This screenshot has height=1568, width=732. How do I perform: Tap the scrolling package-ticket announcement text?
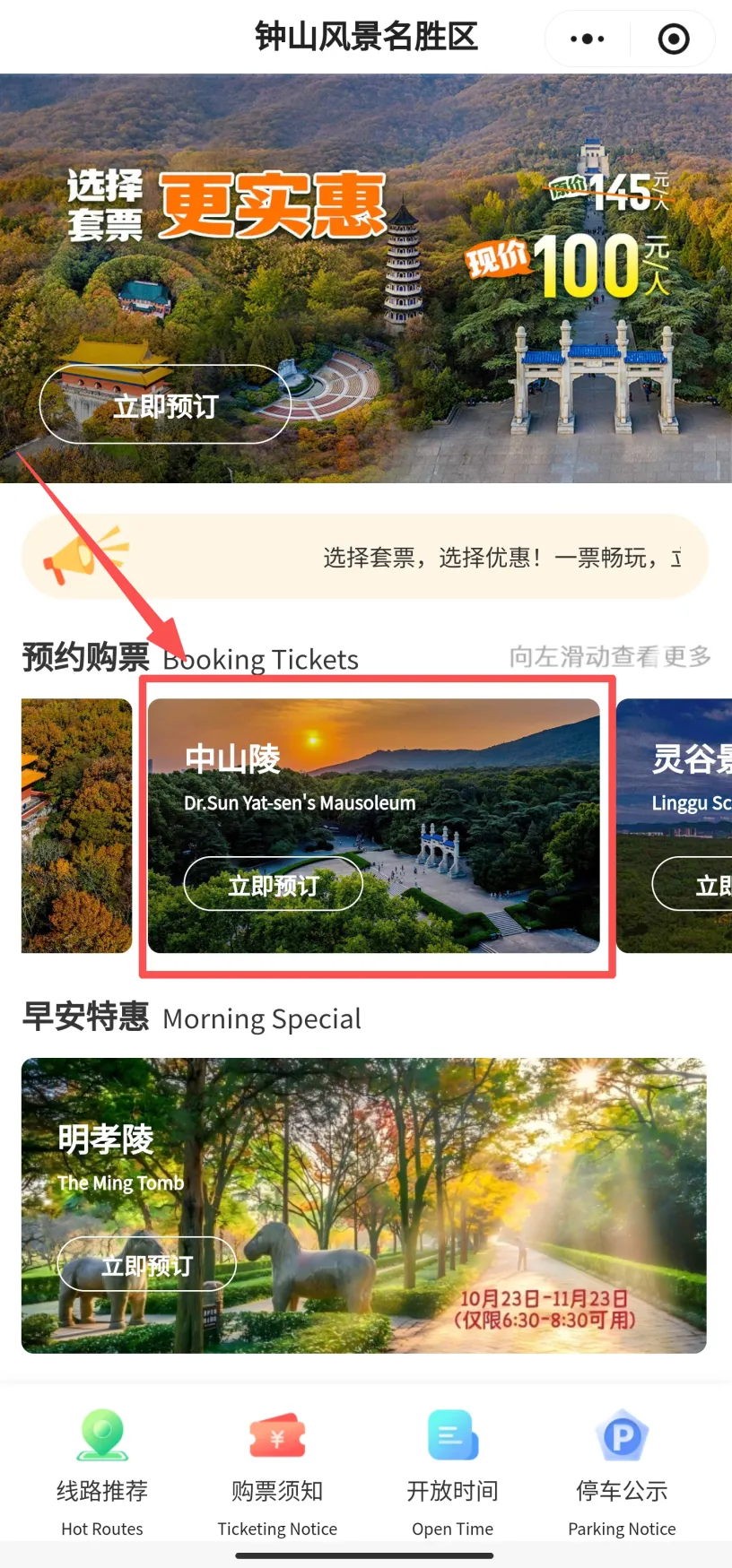[x=502, y=558]
